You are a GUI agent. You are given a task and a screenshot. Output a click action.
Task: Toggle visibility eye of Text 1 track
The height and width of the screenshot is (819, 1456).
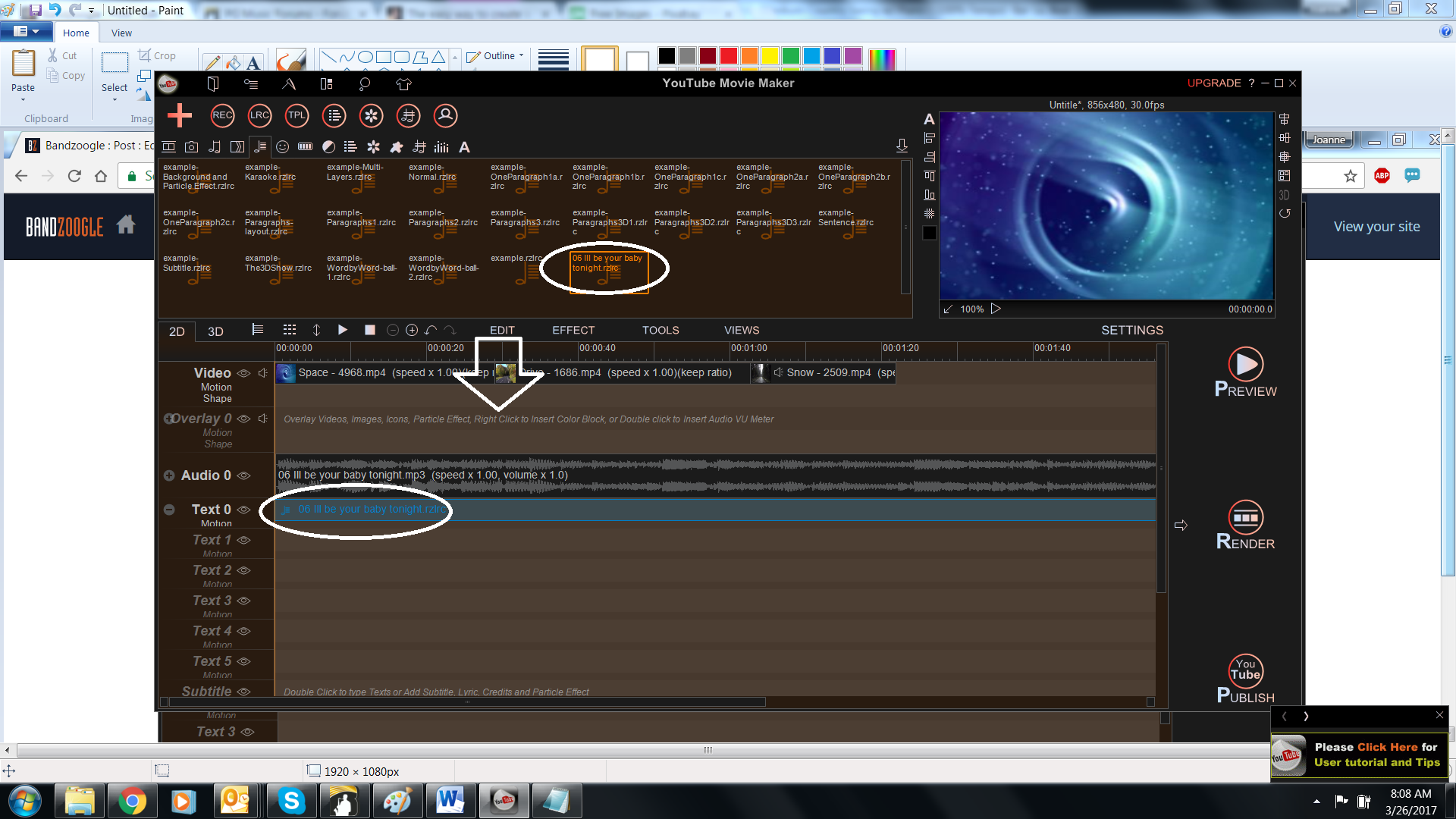[x=243, y=540]
